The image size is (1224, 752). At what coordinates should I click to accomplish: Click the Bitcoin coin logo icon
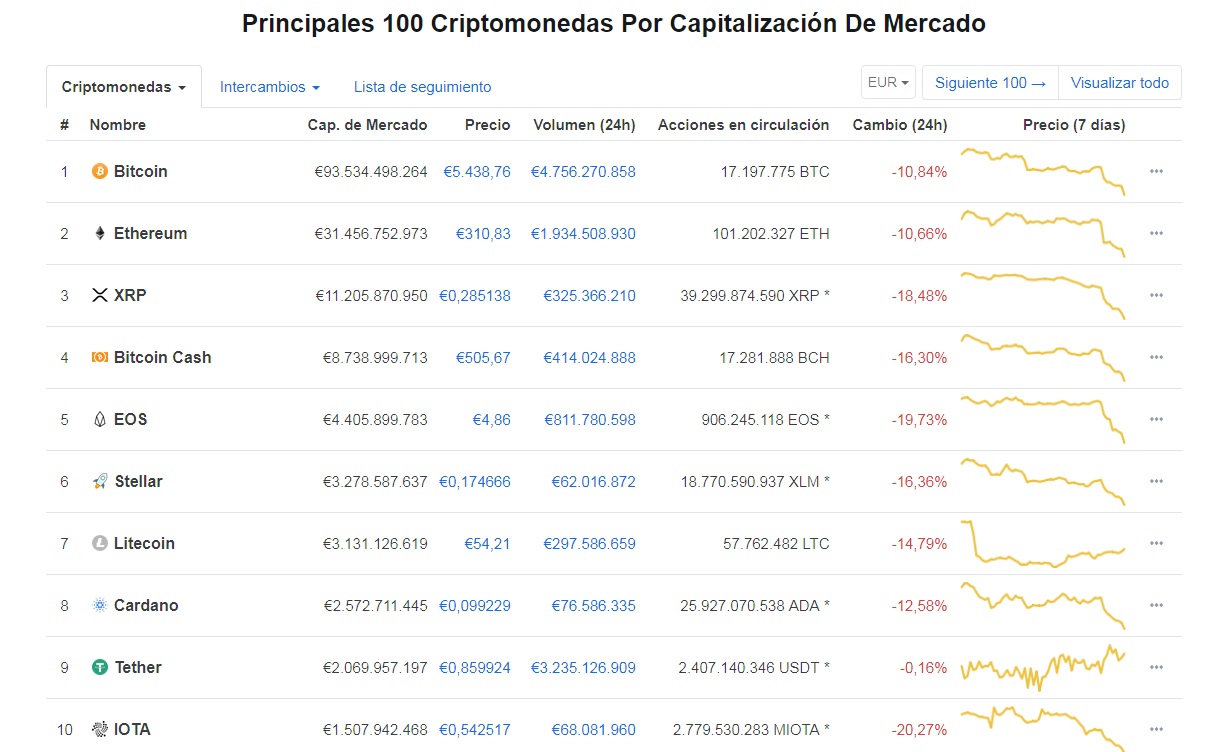coord(99,172)
